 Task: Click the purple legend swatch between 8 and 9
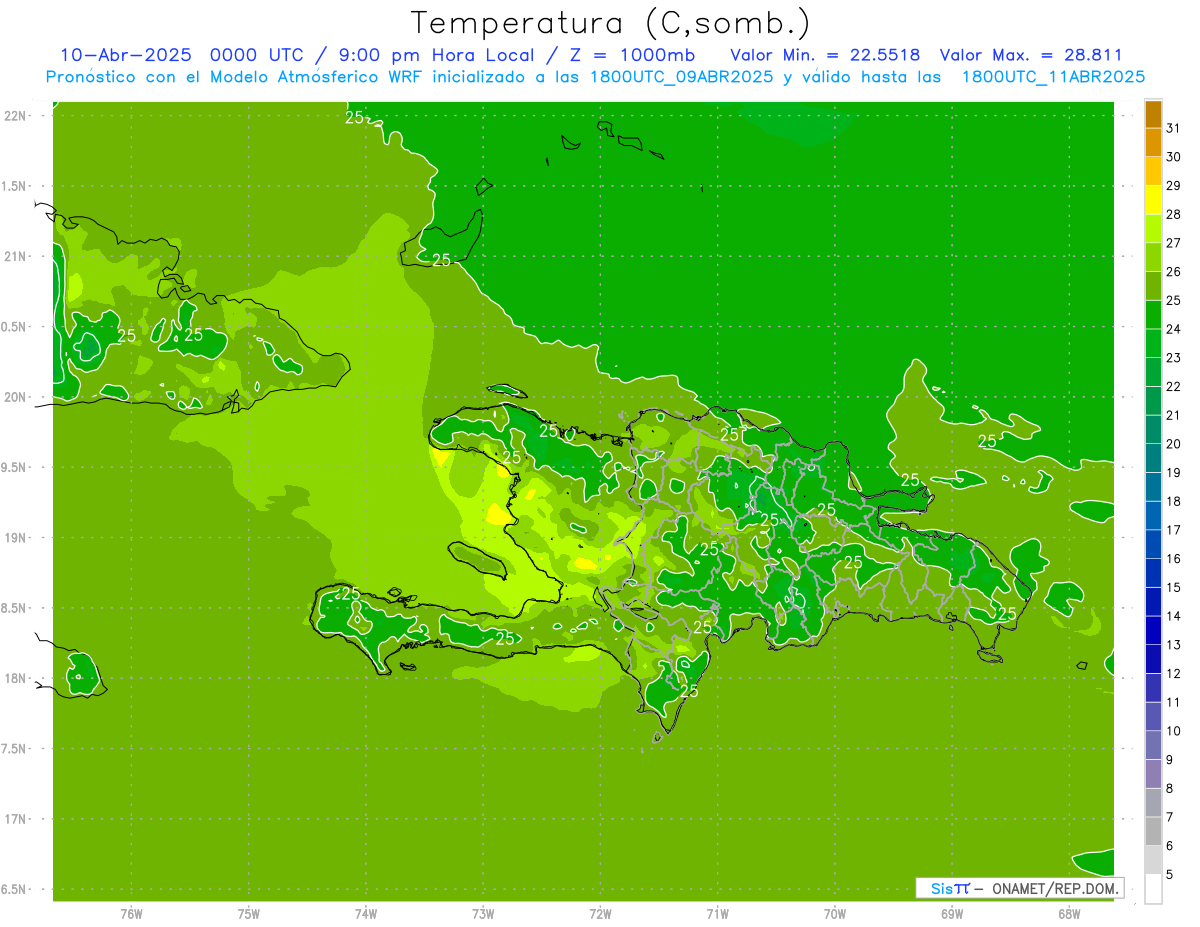tap(1153, 774)
